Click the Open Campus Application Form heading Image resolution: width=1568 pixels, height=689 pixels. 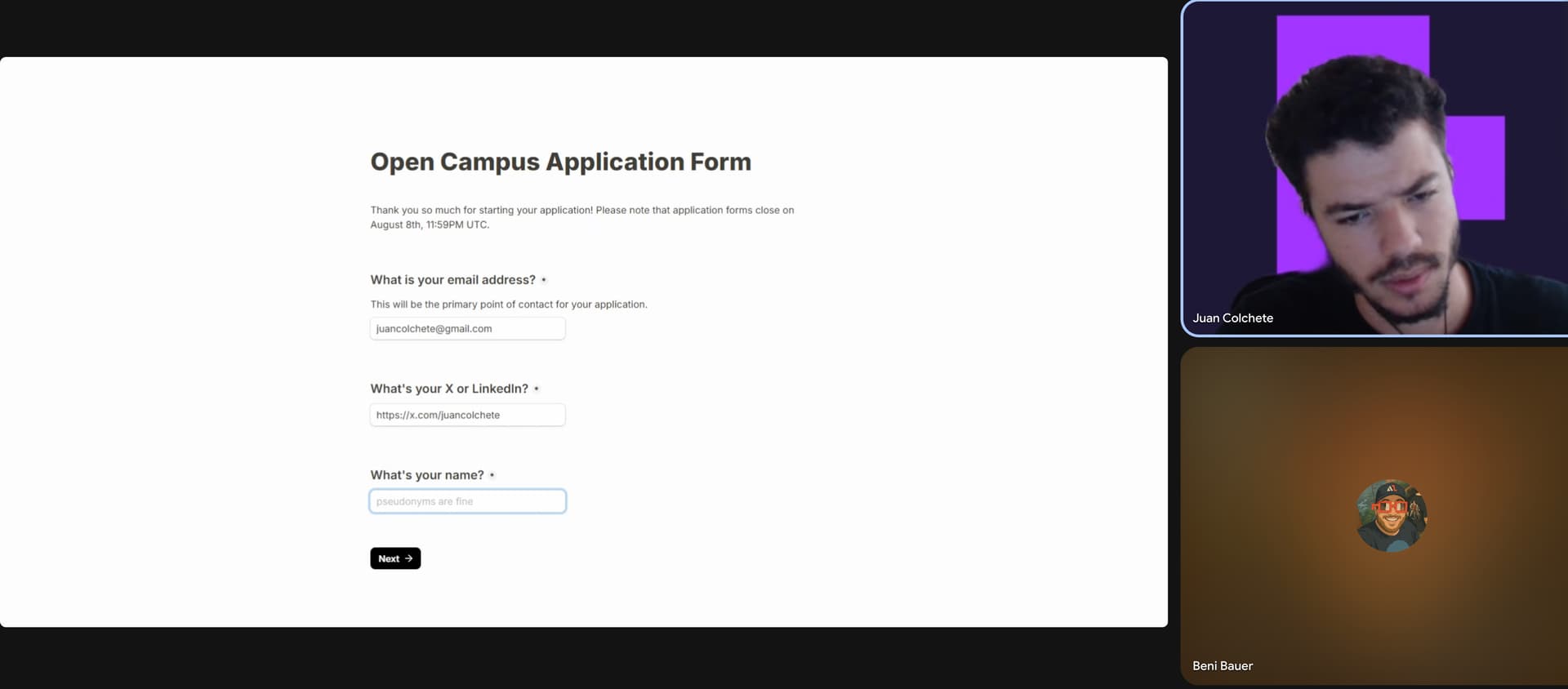(560, 162)
